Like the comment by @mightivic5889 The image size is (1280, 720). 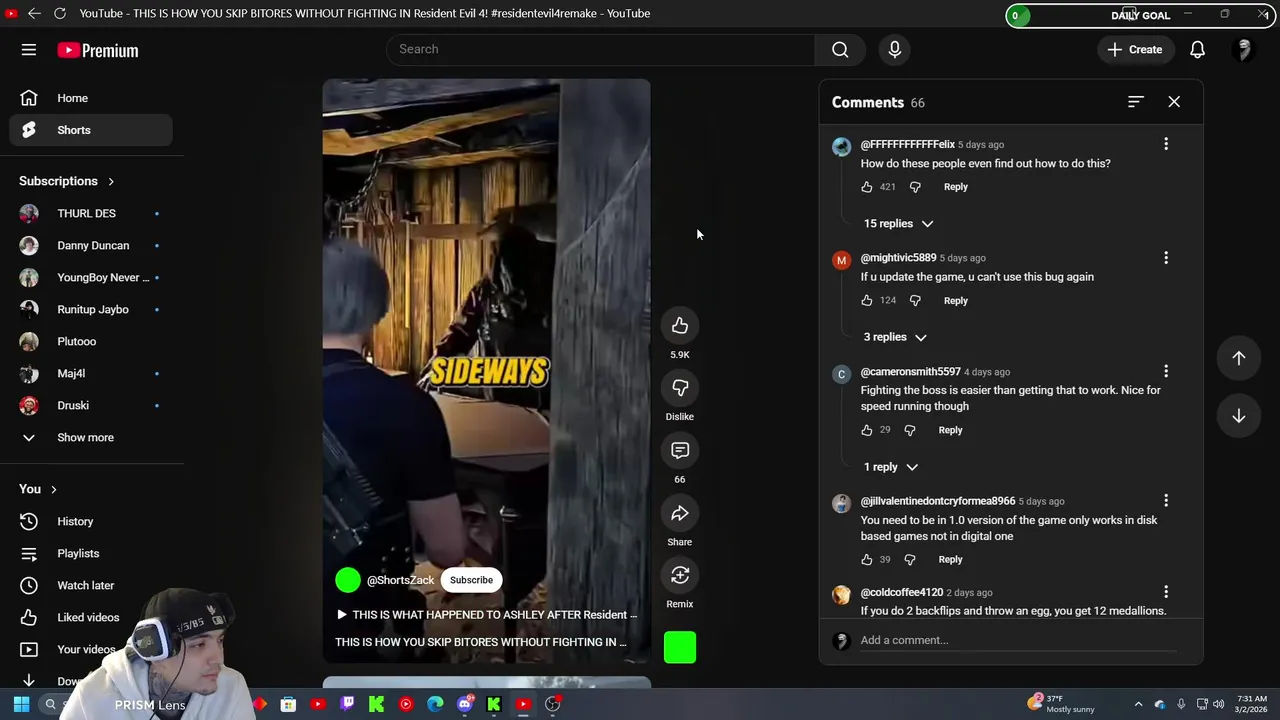pos(867,300)
